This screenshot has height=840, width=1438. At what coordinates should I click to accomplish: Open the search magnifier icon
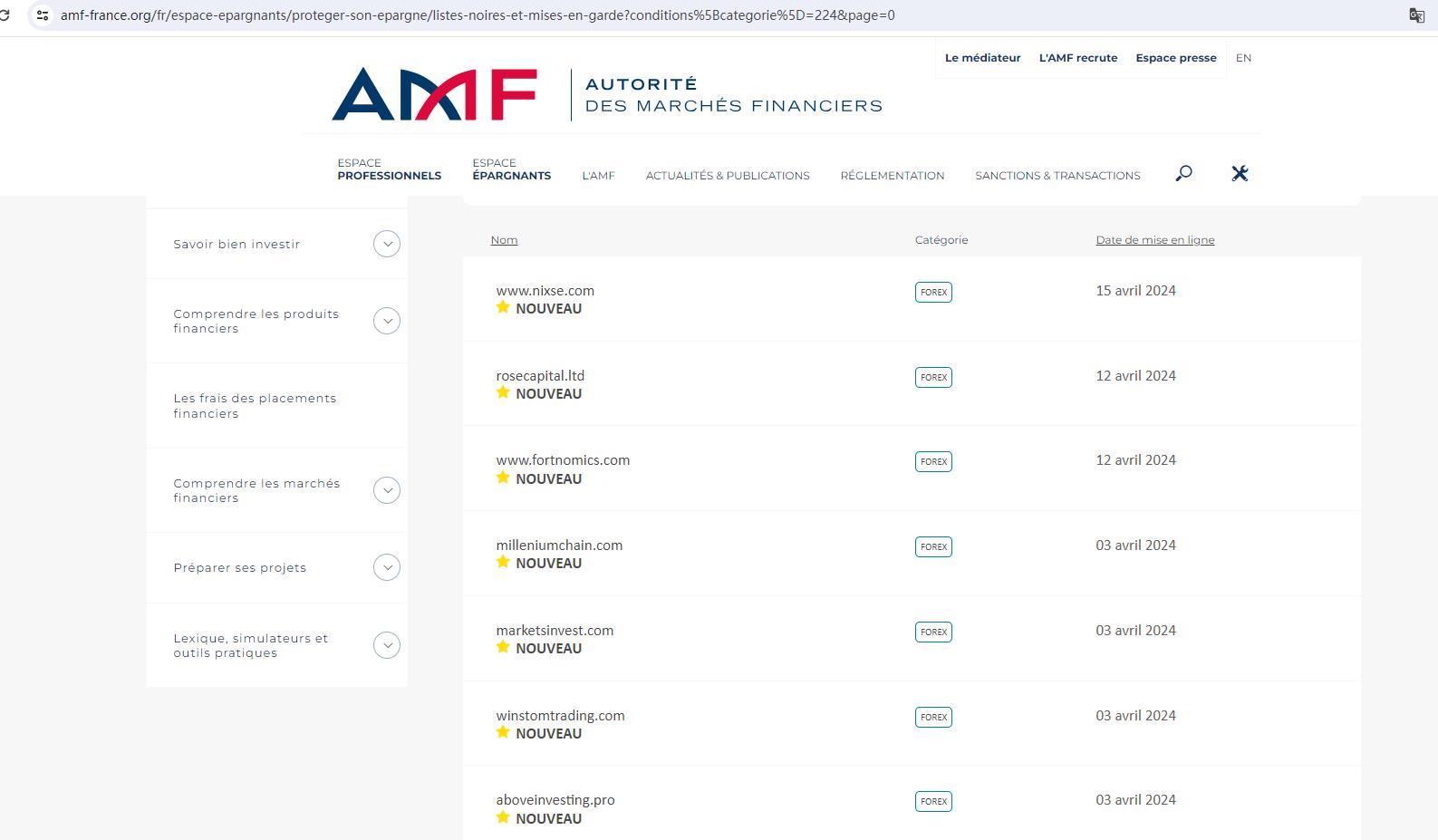pyautogui.click(x=1183, y=173)
